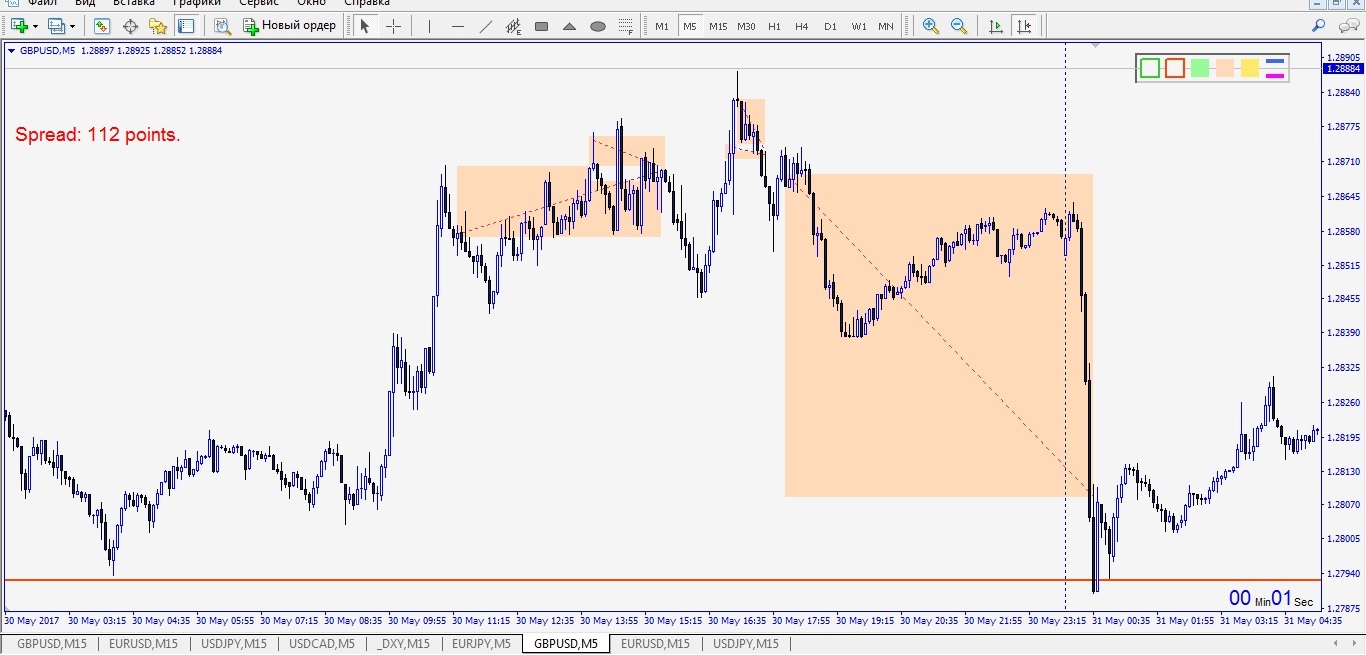
Task: Open the Market Watch window icon
Action: 101,26
